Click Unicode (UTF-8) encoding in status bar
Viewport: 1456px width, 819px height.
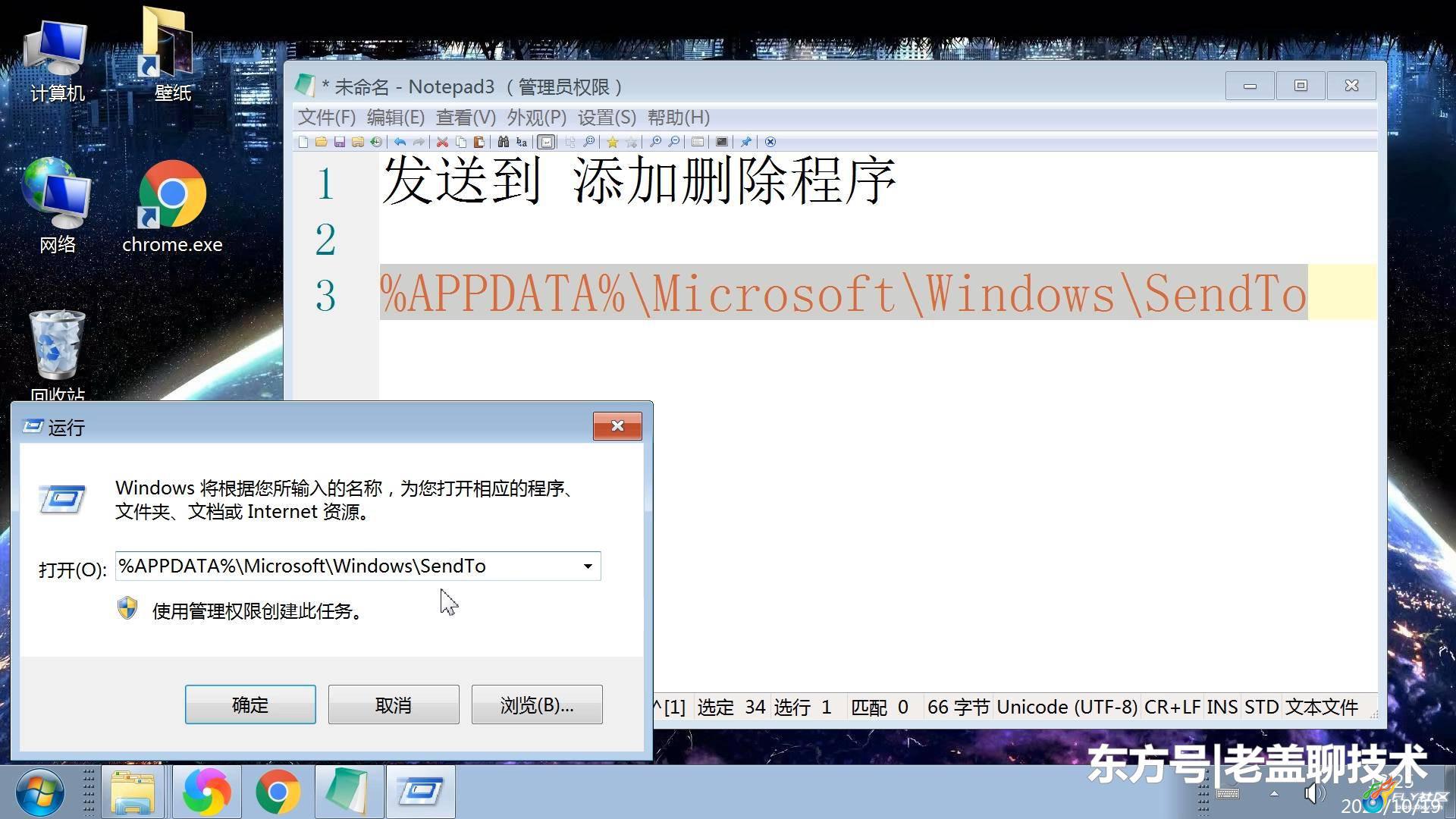pyautogui.click(x=1067, y=707)
